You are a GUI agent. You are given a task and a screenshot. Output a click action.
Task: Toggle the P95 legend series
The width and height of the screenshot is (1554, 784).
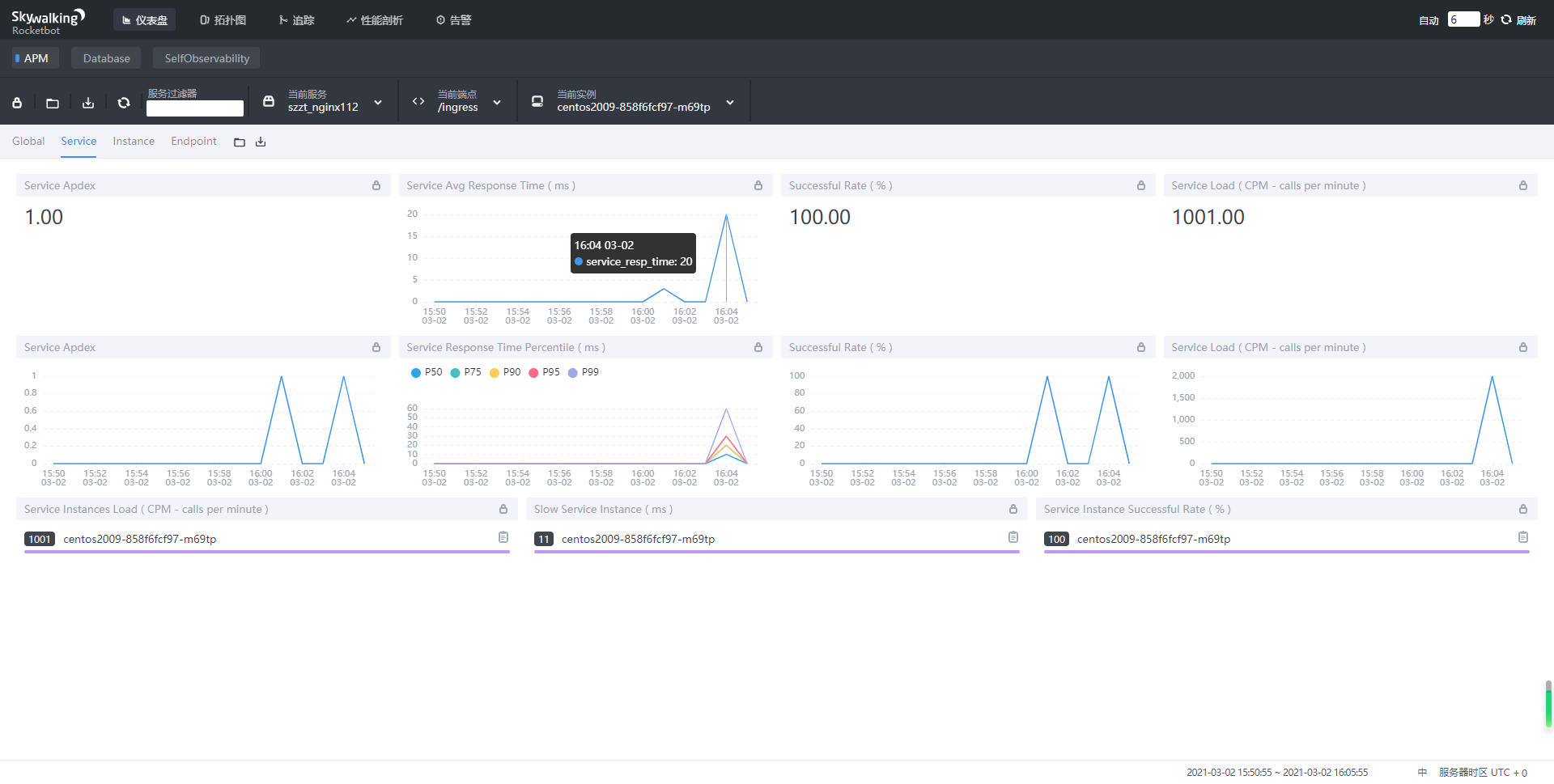coord(544,372)
